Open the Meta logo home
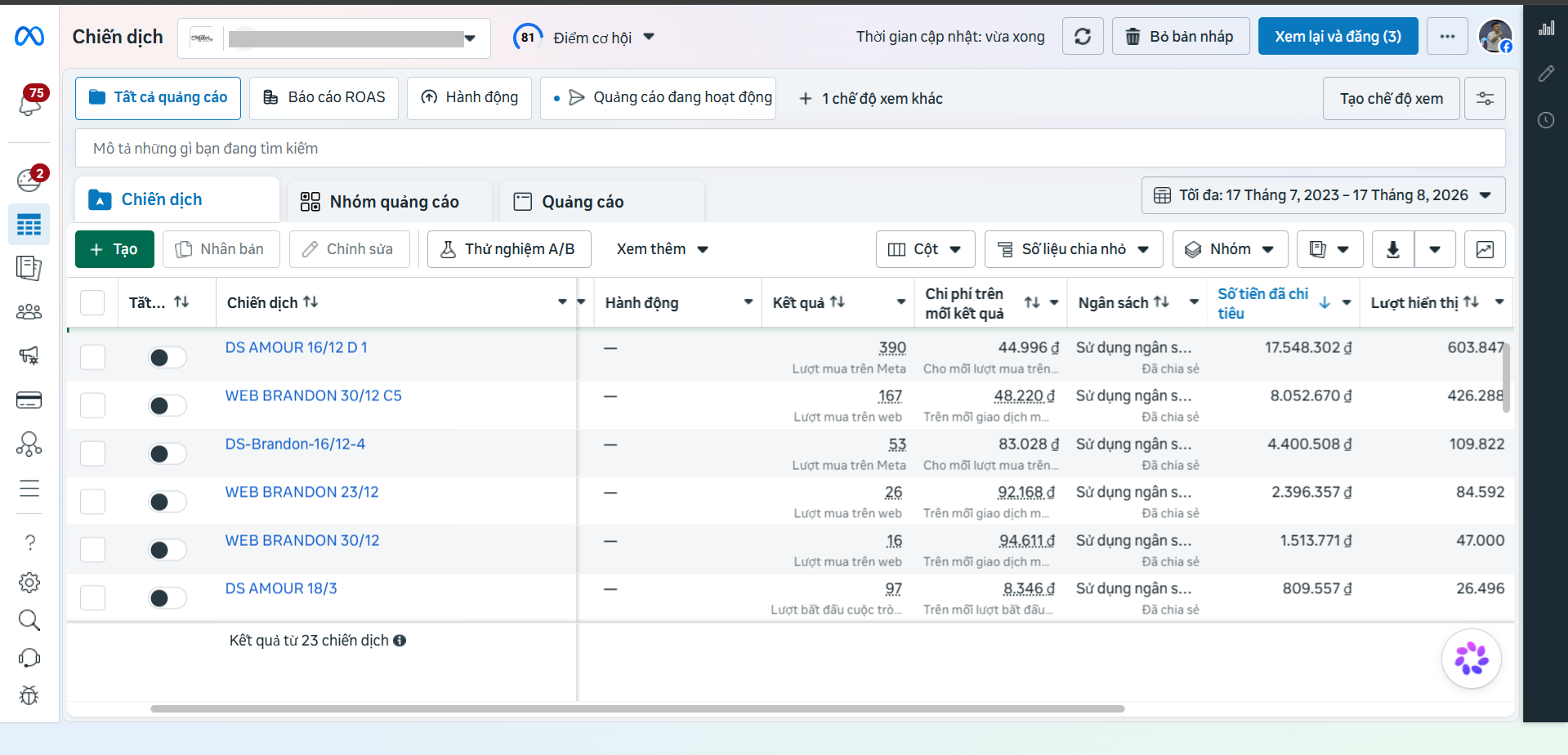Viewport: 1568px width, 755px height. 29,36
